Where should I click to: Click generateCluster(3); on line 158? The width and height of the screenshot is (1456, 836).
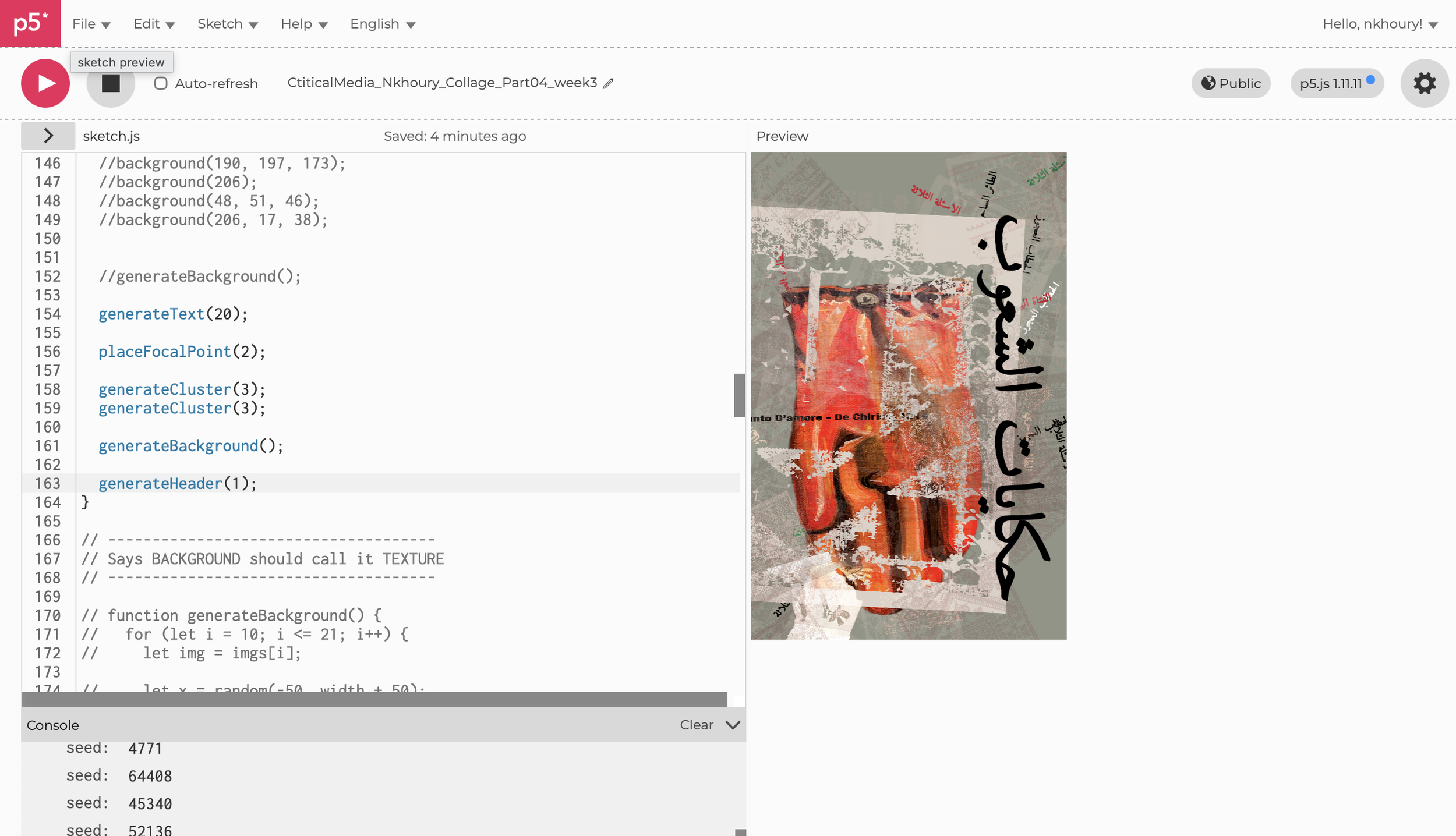tap(182, 389)
